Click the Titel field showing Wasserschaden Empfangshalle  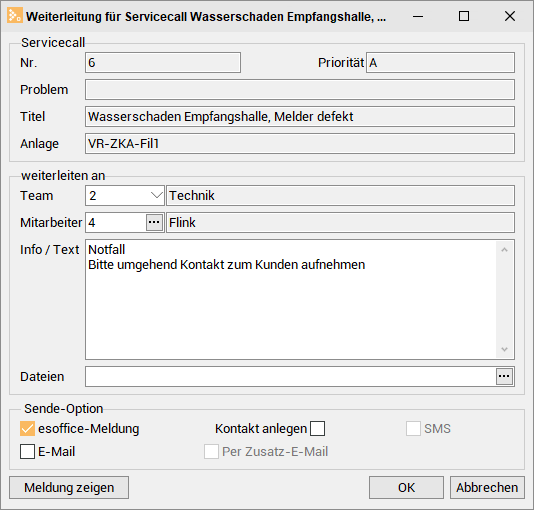pyautogui.click(x=300, y=117)
